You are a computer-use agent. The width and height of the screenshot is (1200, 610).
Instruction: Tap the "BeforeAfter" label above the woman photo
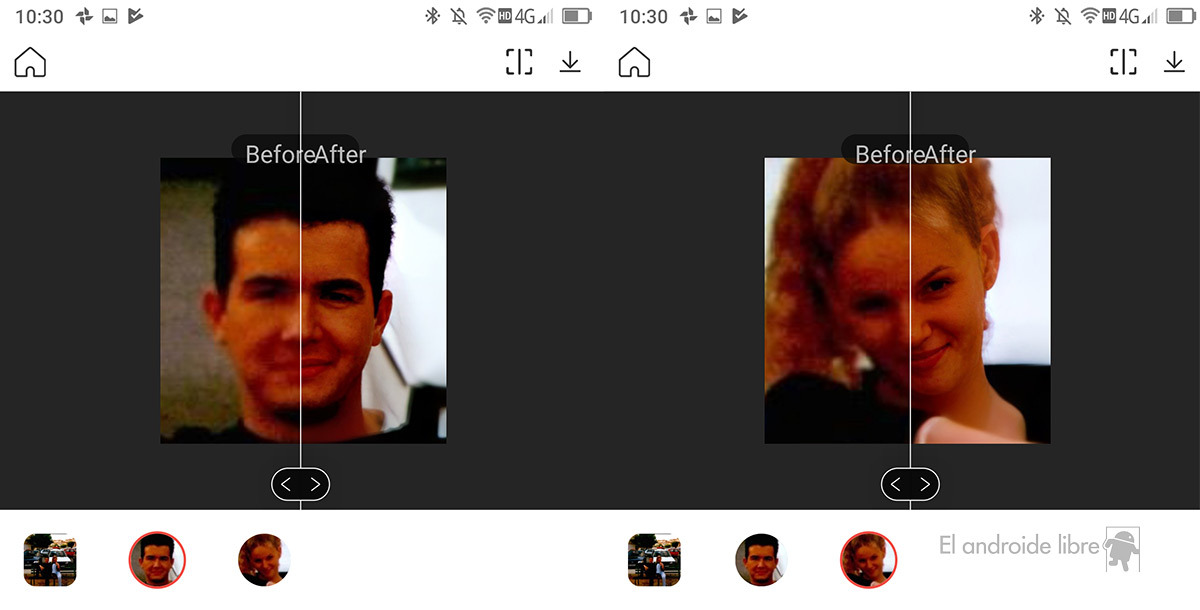click(x=915, y=154)
